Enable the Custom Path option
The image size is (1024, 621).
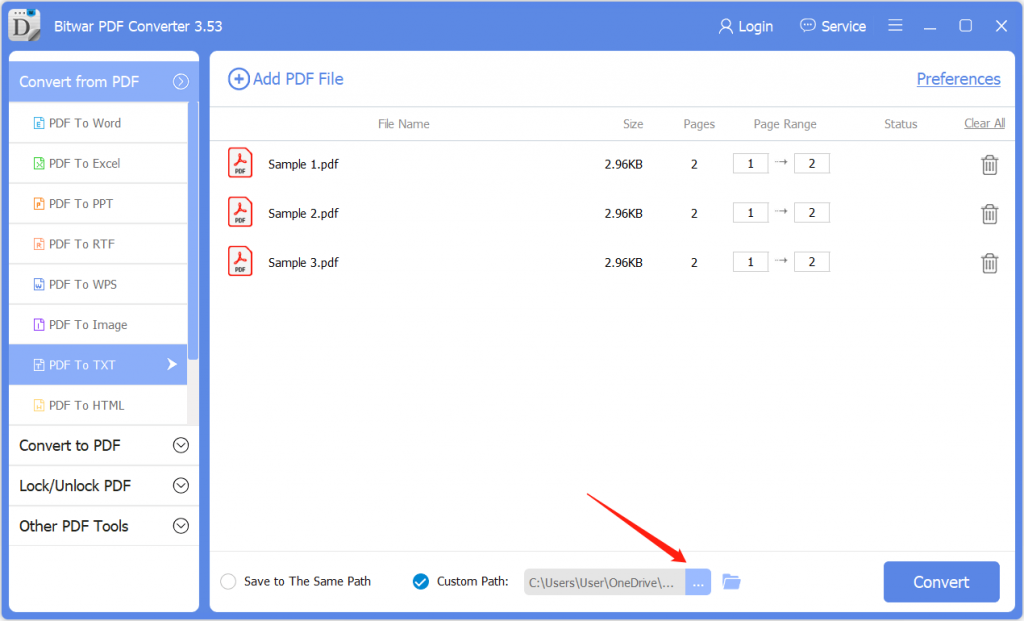click(x=420, y=581)
